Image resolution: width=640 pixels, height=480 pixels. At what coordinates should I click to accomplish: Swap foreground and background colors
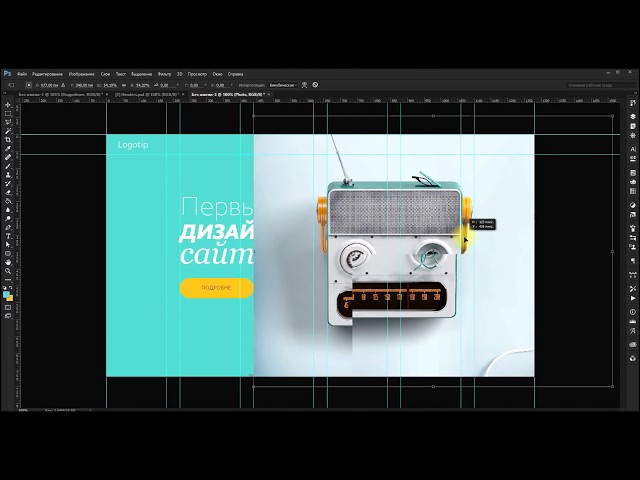tap(11, 288)
